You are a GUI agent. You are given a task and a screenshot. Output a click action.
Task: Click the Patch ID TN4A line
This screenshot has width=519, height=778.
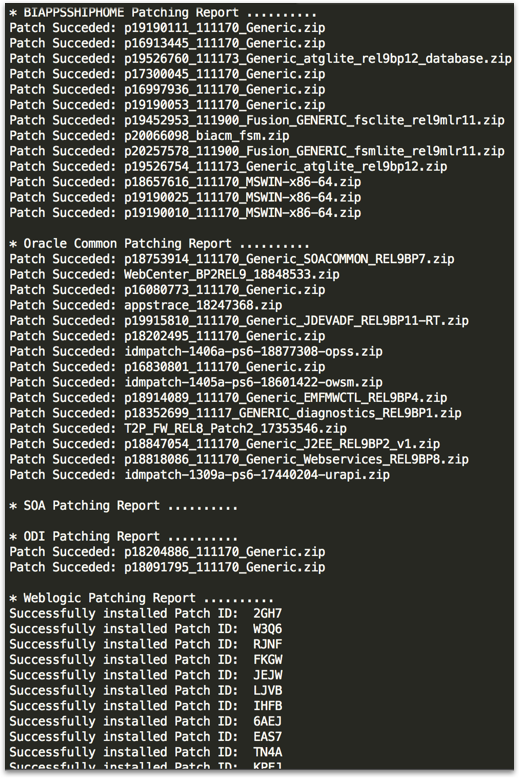[145, 752]
